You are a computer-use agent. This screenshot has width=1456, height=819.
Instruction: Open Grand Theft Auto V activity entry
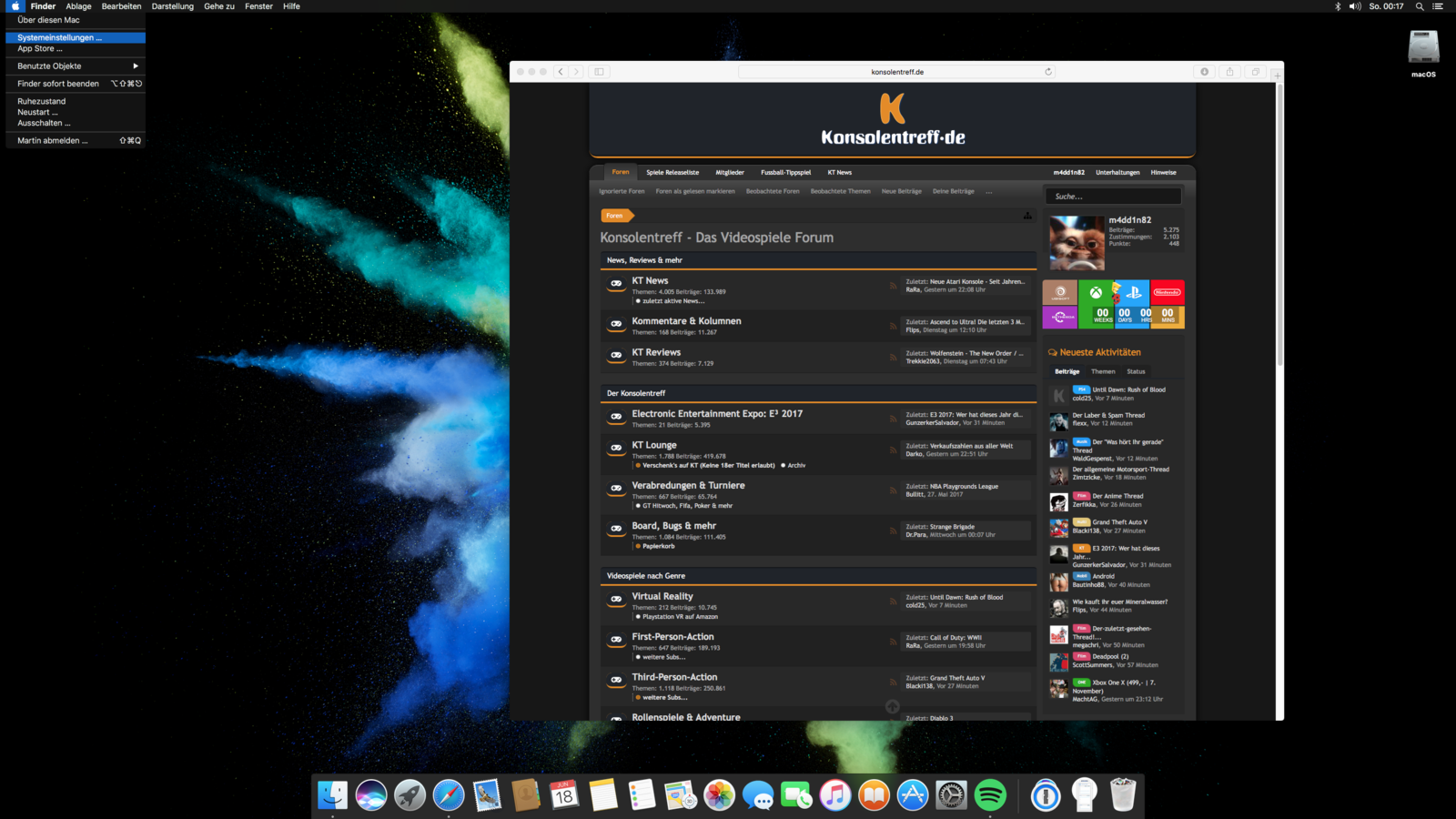click(1119, 522)
